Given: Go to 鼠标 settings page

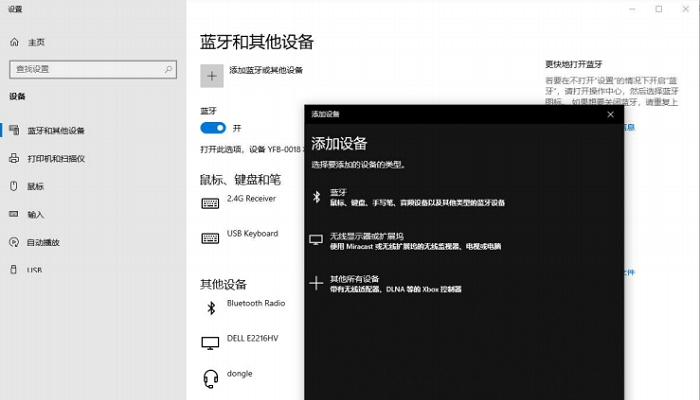Looking at the screenshot, I should (x=35, y=186).
